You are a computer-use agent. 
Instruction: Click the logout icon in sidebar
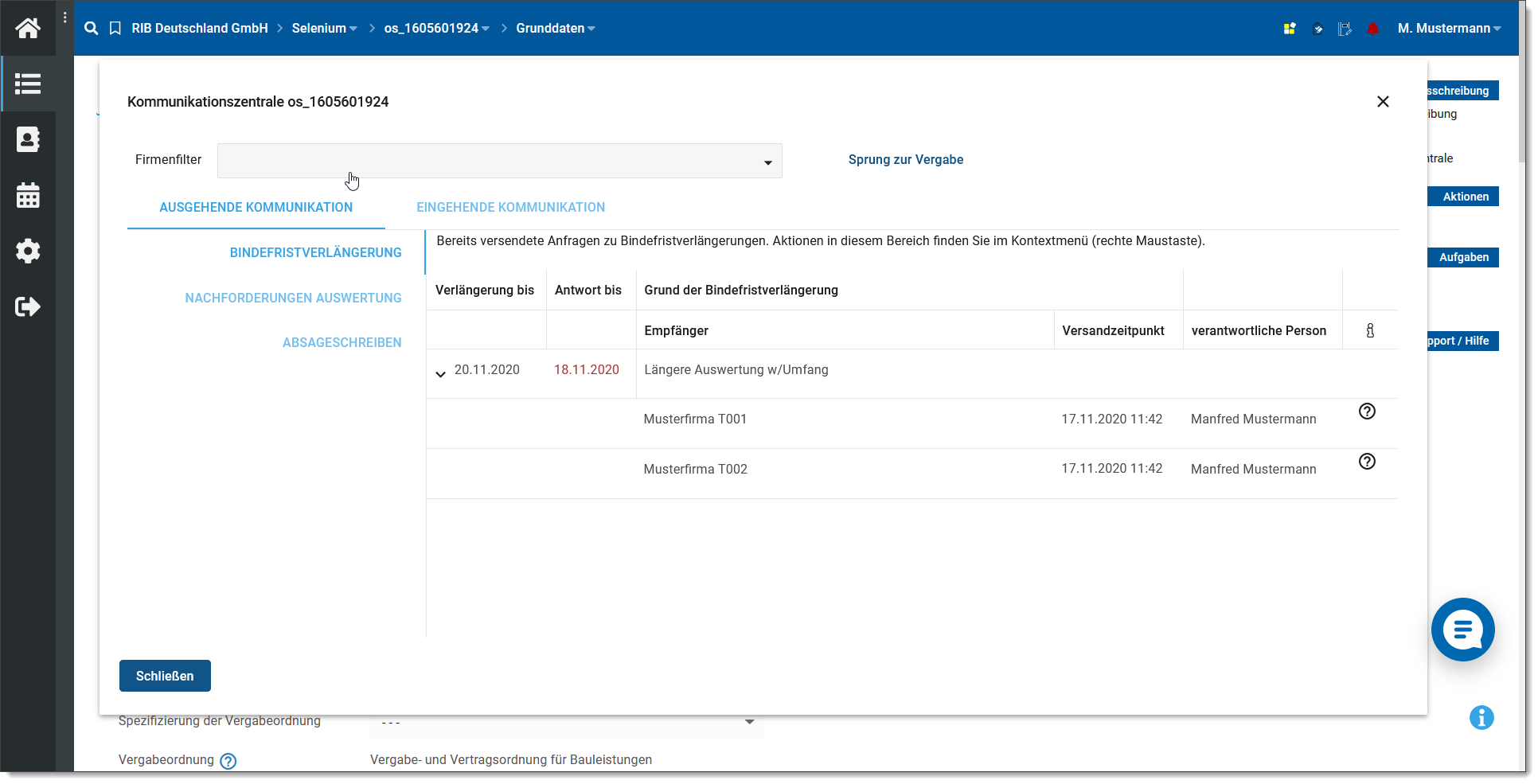pos(28,306)
